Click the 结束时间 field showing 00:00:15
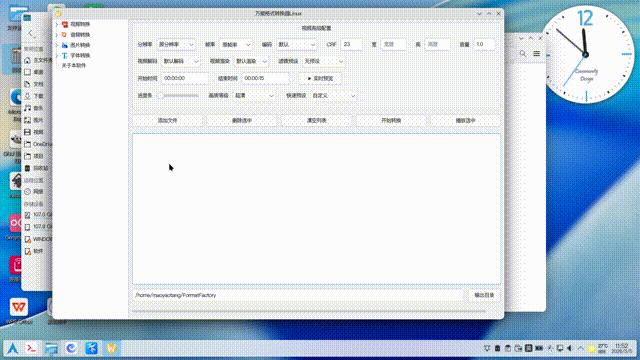This screenshot has width=640, height=360. click(266, 78)
